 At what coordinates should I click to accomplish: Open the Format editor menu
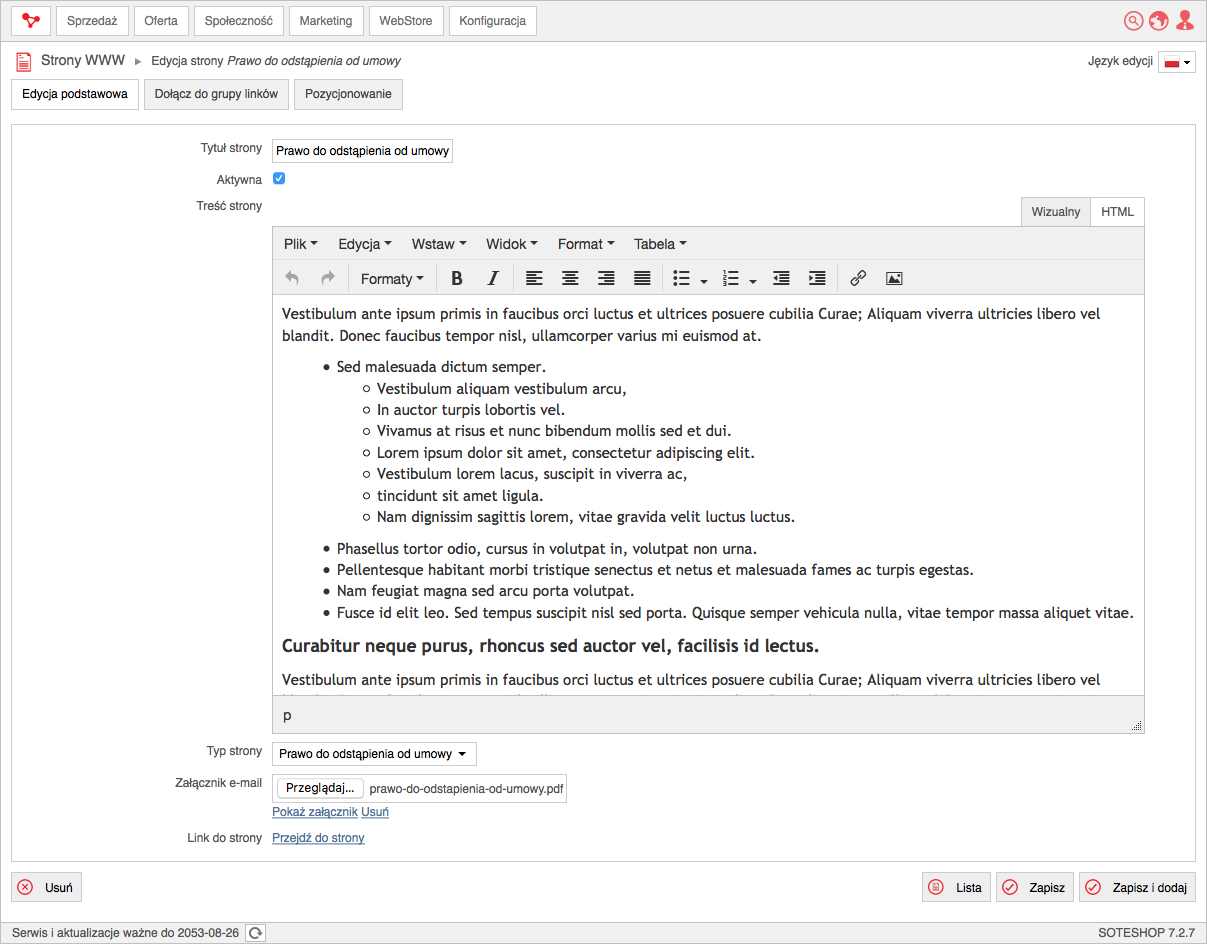coord(586,244)
